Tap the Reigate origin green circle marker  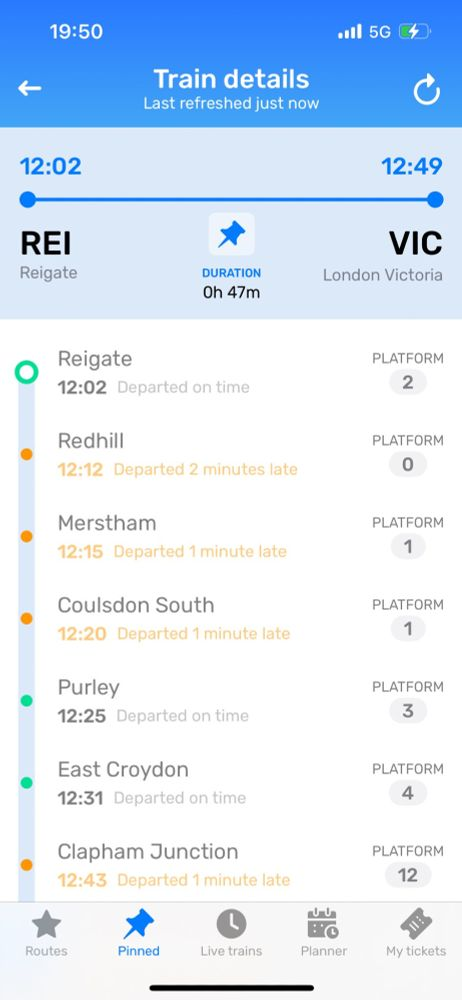pos(26,372)
